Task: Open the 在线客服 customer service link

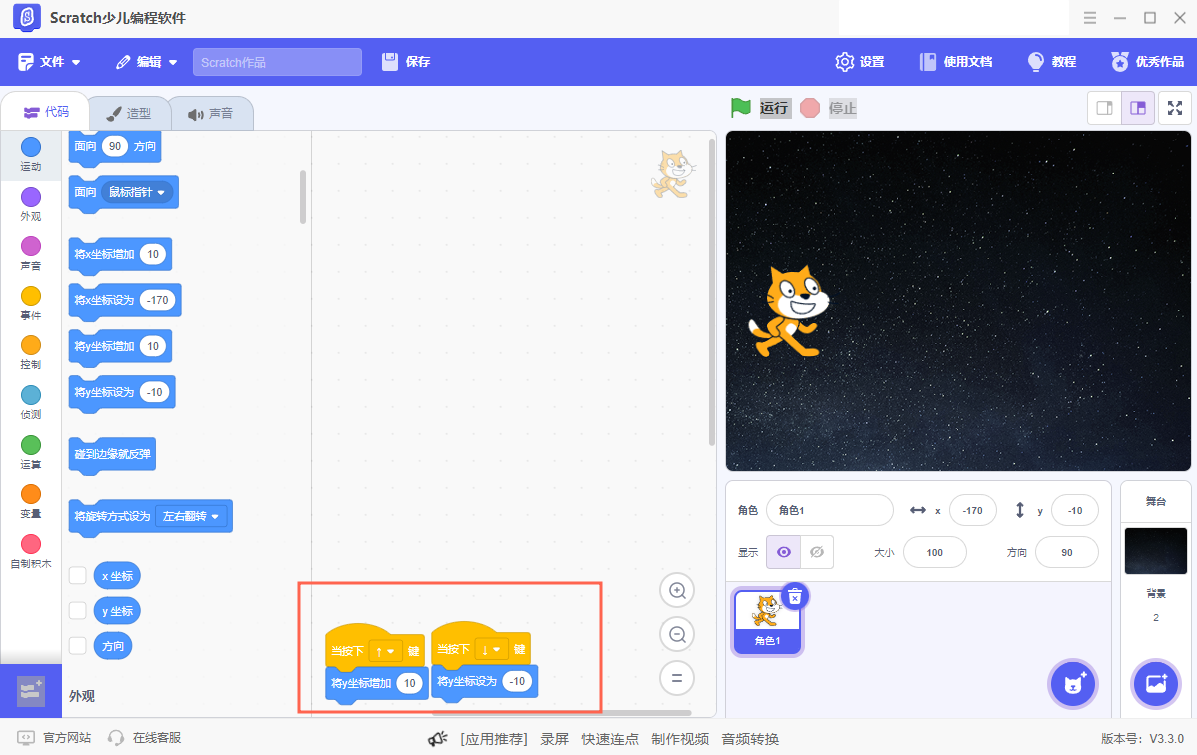Action: point(155,737)
